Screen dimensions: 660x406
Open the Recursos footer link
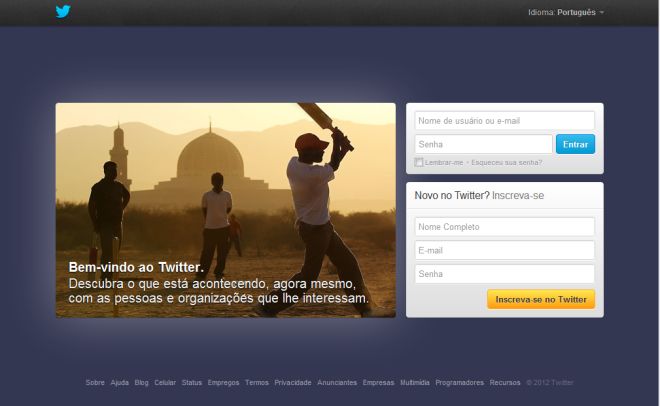point(505,382)
